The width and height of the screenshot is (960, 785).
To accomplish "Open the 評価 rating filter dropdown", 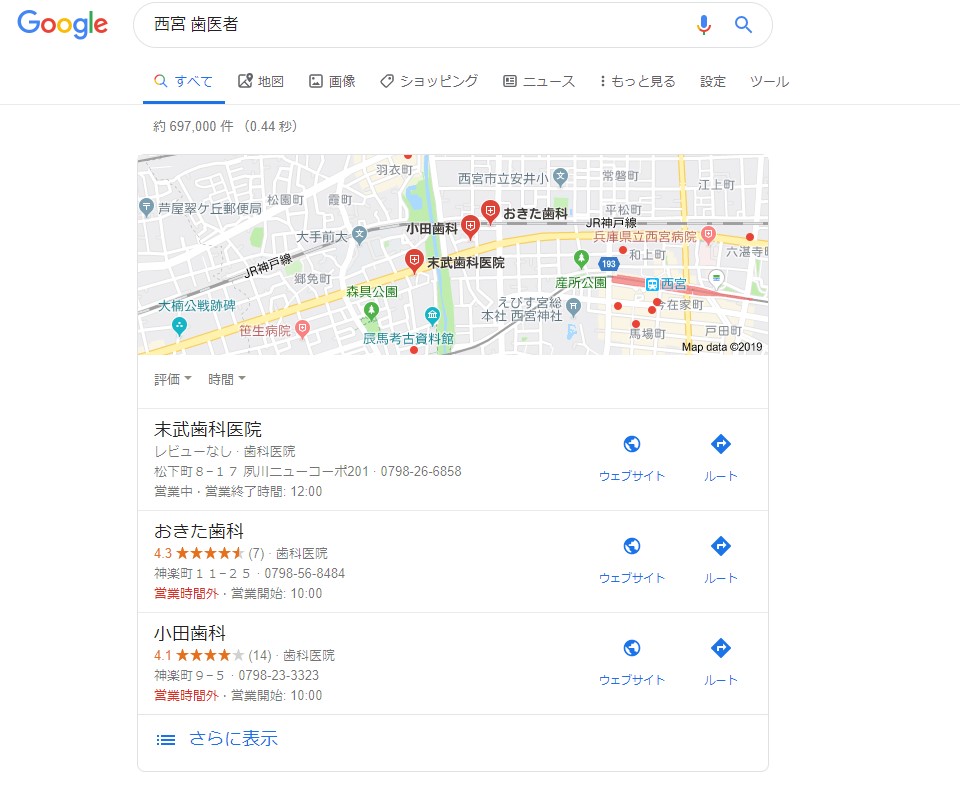I will pos(173,380).
